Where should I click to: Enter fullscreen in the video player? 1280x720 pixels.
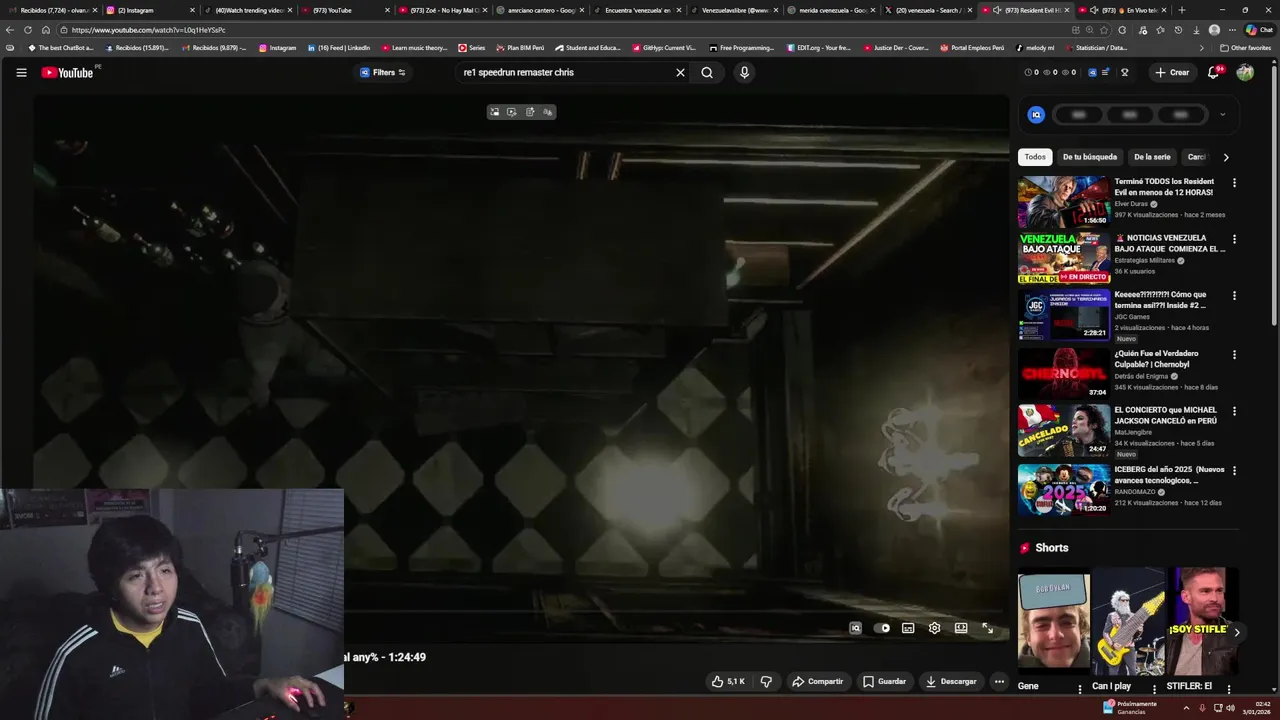tap(988, 628)
